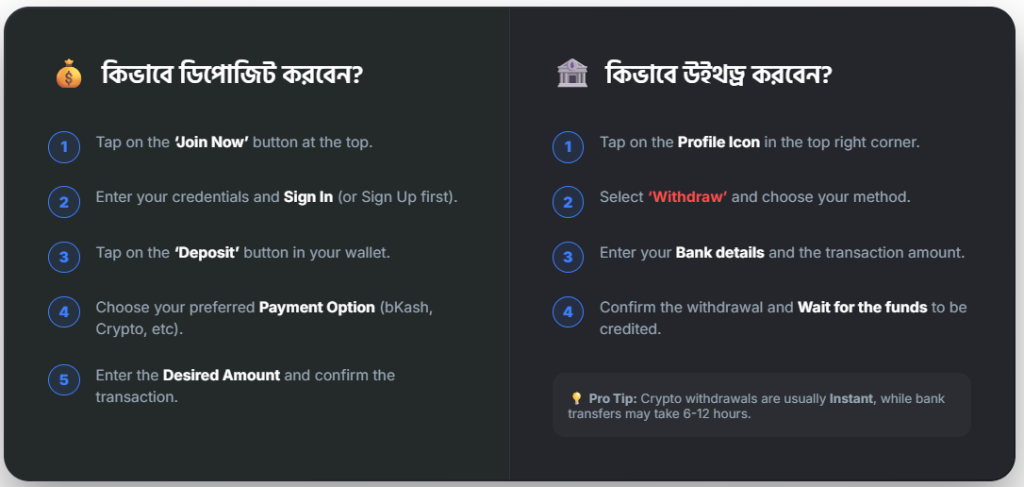Click the bold 'Sign In' text
Image resolution: width=1024 pixels, height=487 pixels.
click(308, 197)
